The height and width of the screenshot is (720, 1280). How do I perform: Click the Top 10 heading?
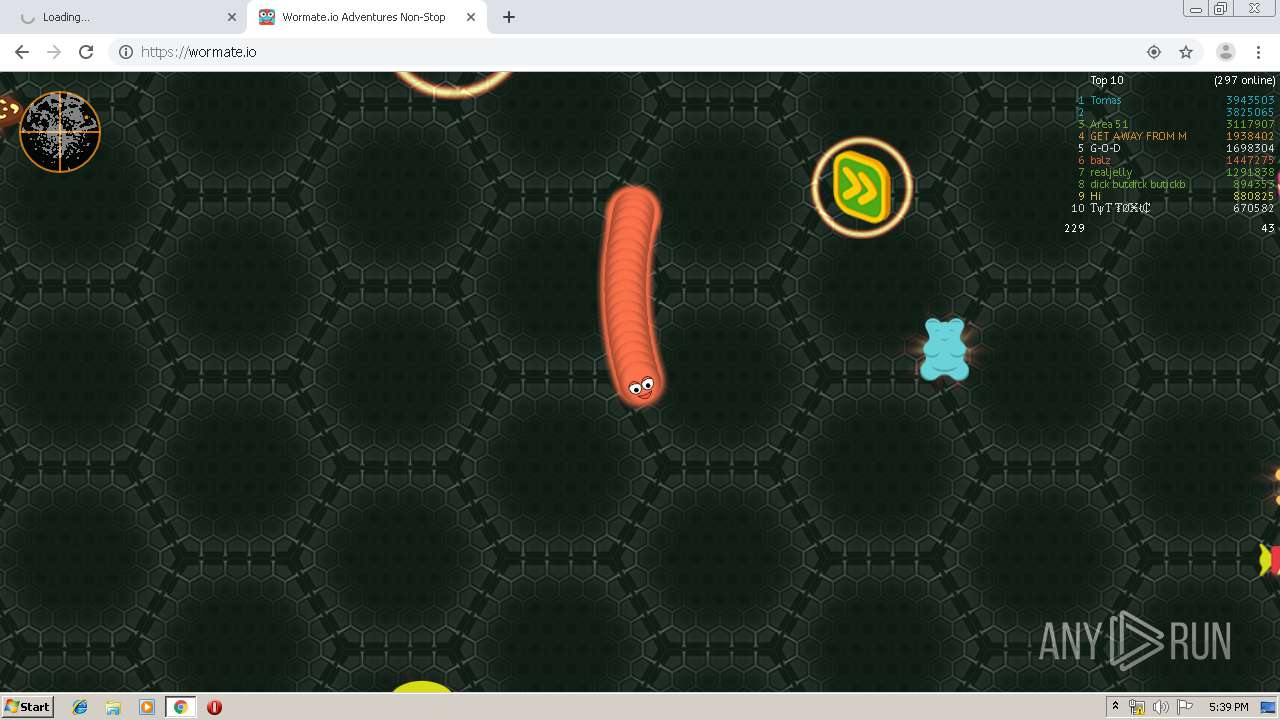1106,80
